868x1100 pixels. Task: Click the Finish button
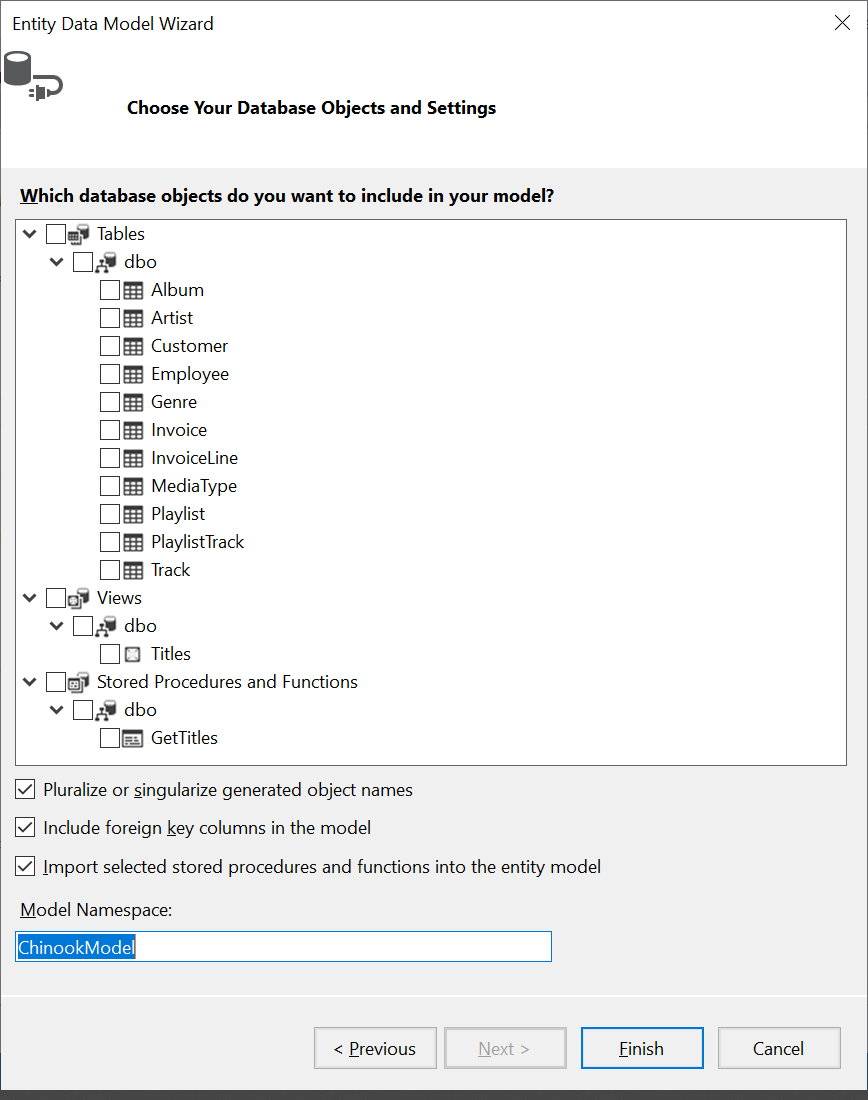pyautogui.click(x=642, y=1048)
